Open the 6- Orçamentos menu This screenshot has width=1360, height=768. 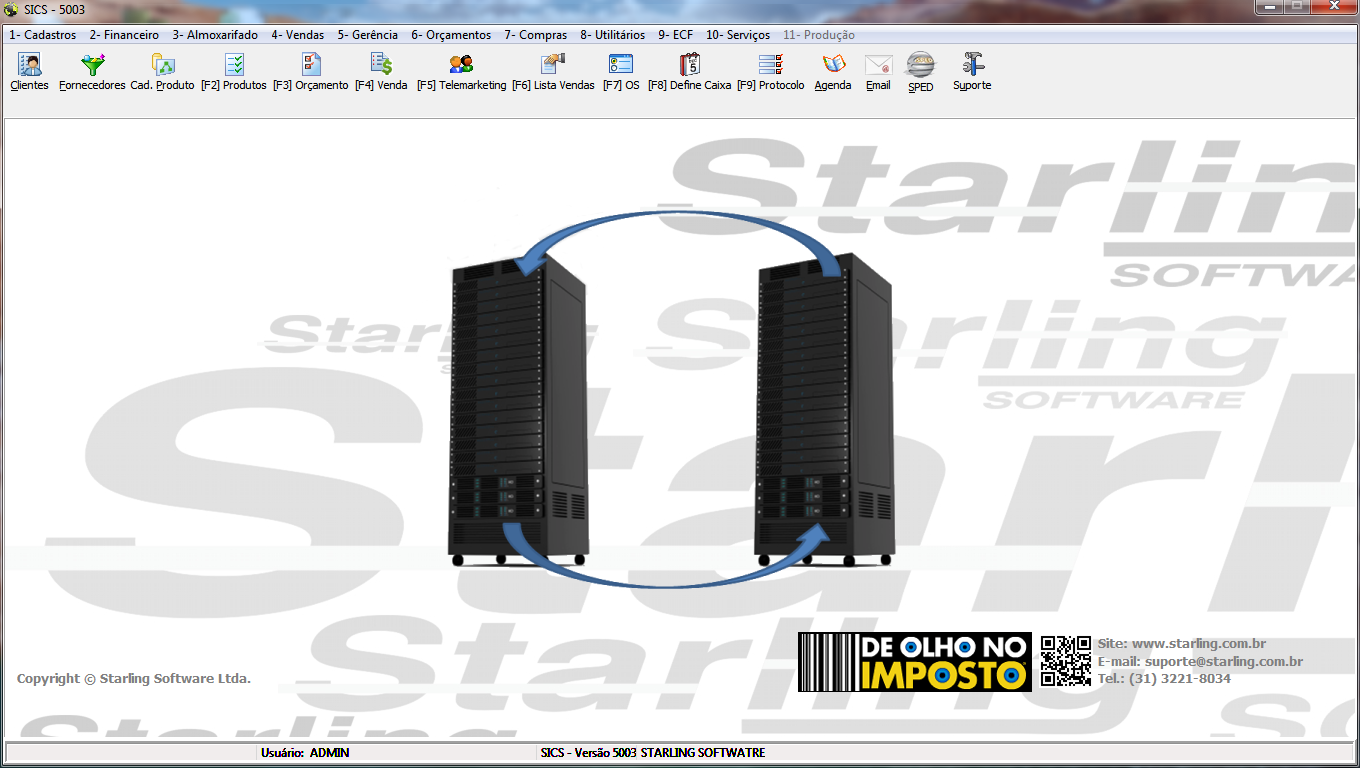click(451, 34)
